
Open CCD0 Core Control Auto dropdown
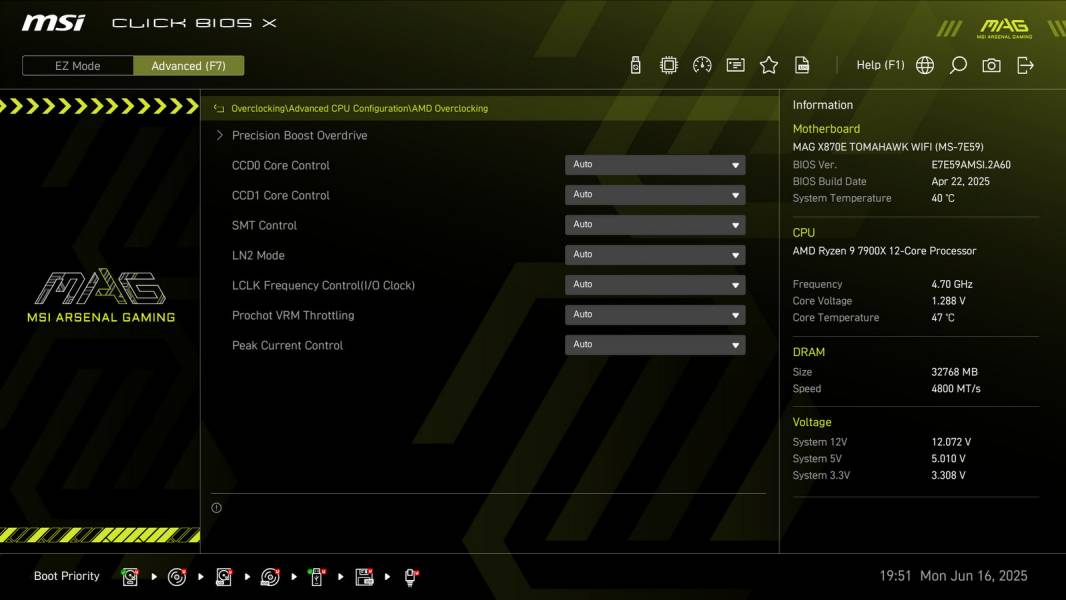pyautogui.click(x=655, y=165)
